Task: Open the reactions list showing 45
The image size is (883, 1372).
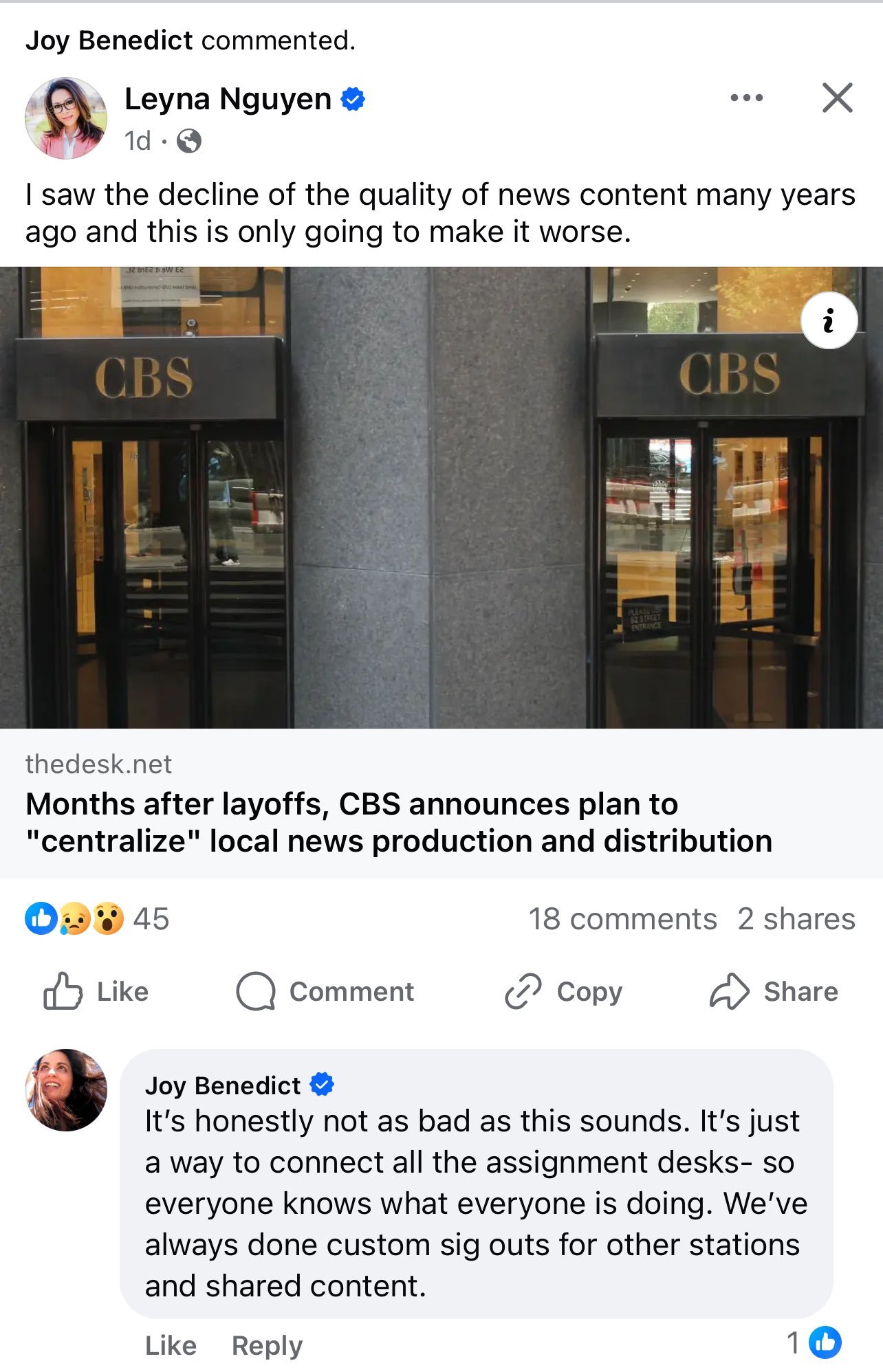Action: [x=97, y=919]
